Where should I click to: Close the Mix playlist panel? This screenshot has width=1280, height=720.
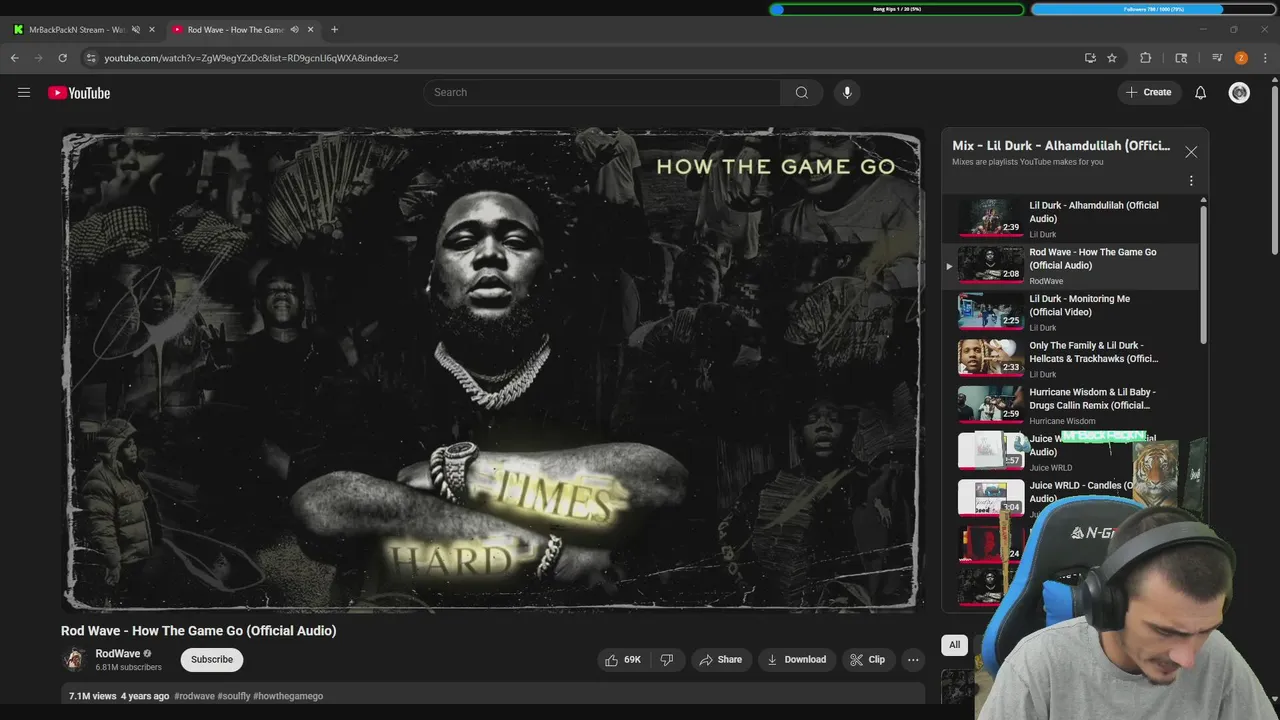(1191, 152)
